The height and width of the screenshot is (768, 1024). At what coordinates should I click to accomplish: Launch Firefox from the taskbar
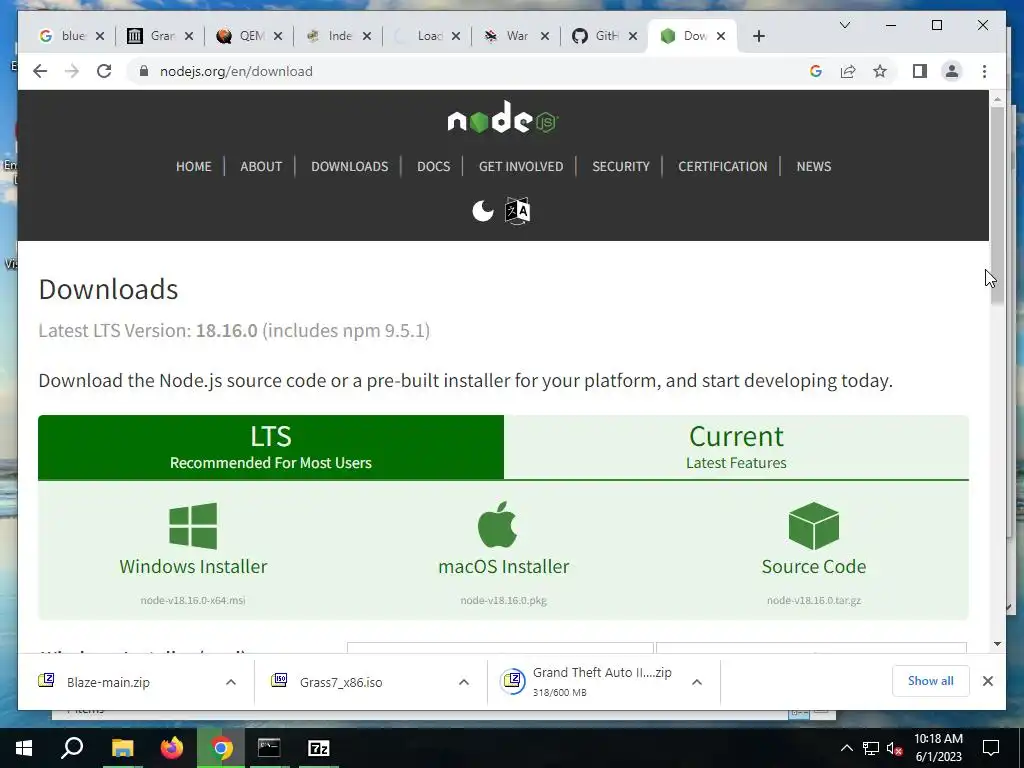click(172, 748)
